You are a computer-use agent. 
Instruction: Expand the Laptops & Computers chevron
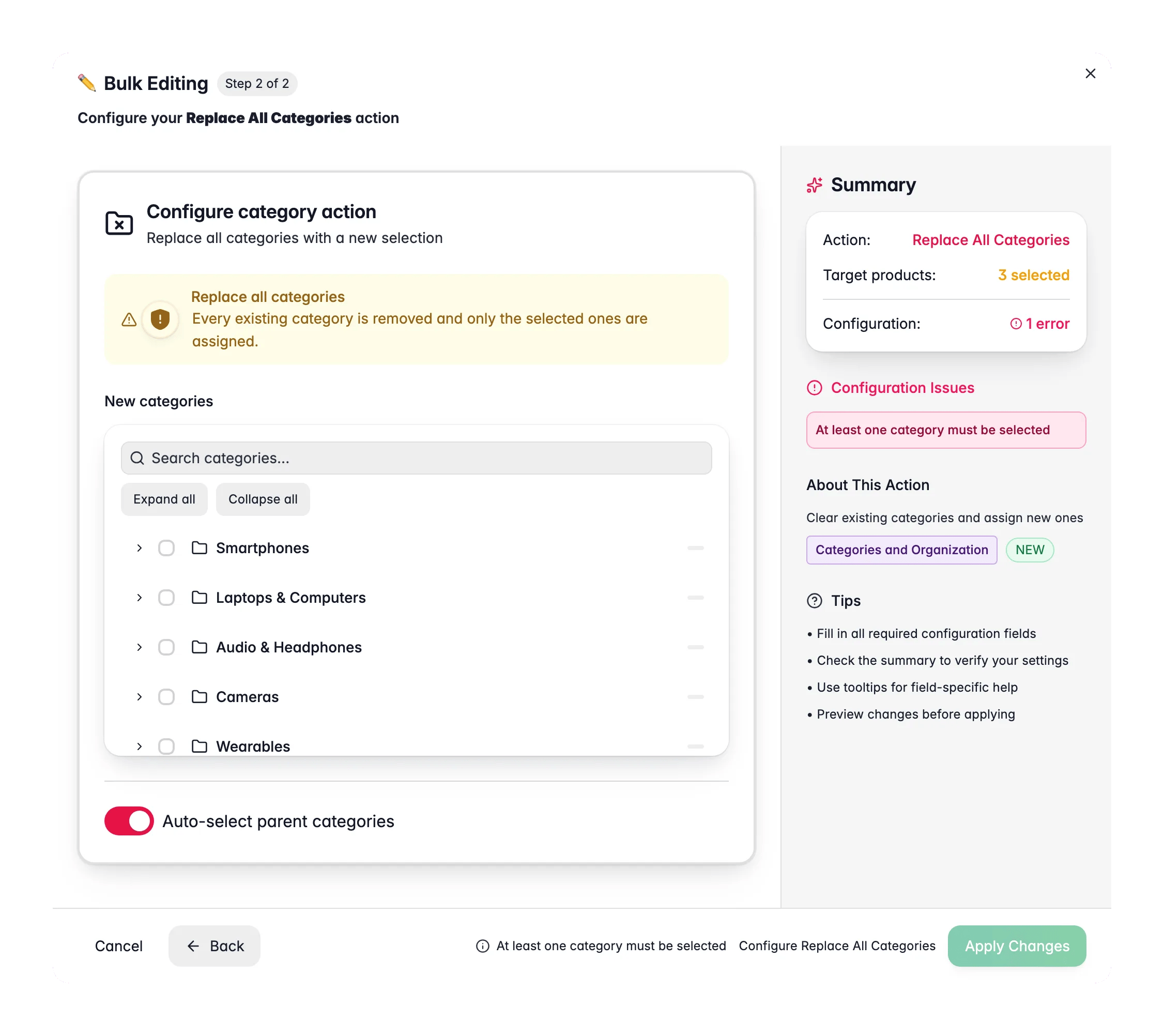139,598
